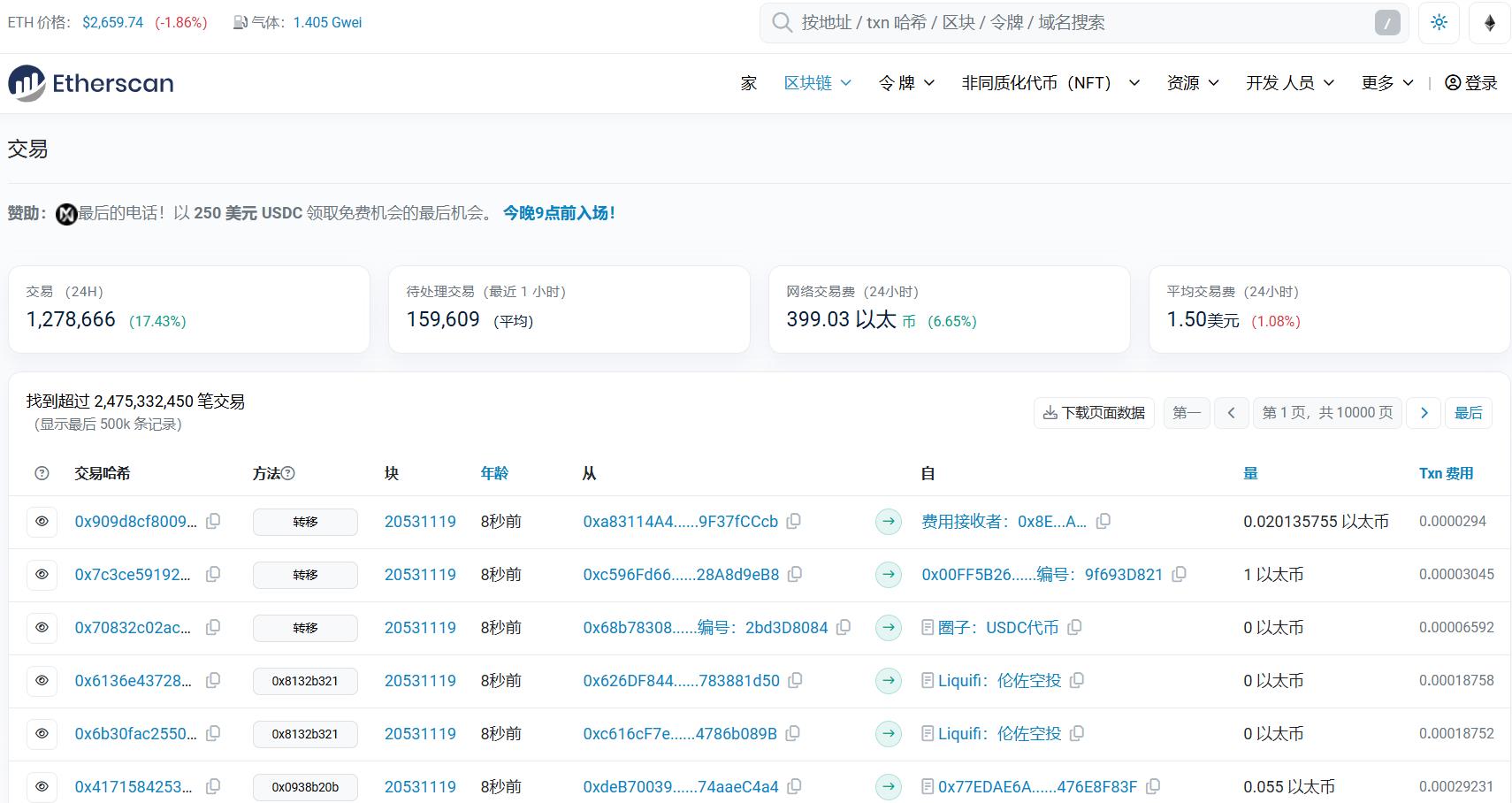Open block 20531119 in first row
This screenshot has height=803, width=1512.
click(420, 522)
